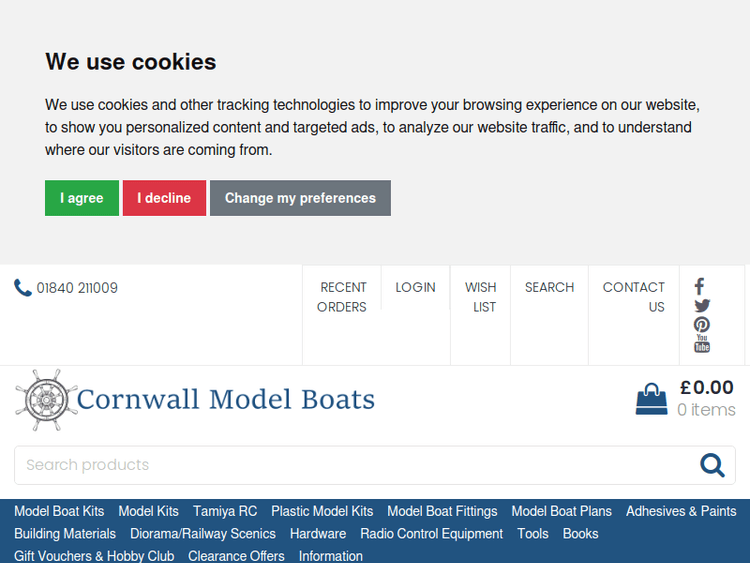Viewport: 750px width, 563px height.
Task: Open the Information menu
Action: click(331, 556)
